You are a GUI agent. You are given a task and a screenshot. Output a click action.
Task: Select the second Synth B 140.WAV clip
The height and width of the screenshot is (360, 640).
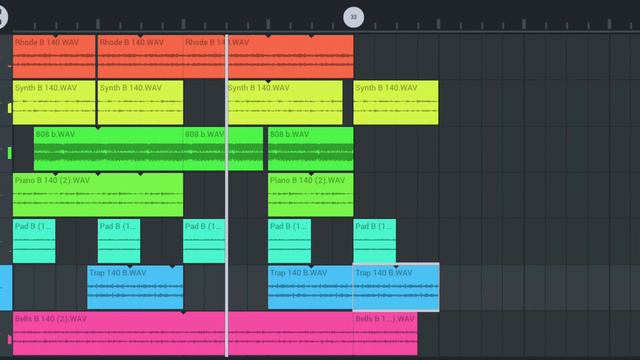[140, 102]
